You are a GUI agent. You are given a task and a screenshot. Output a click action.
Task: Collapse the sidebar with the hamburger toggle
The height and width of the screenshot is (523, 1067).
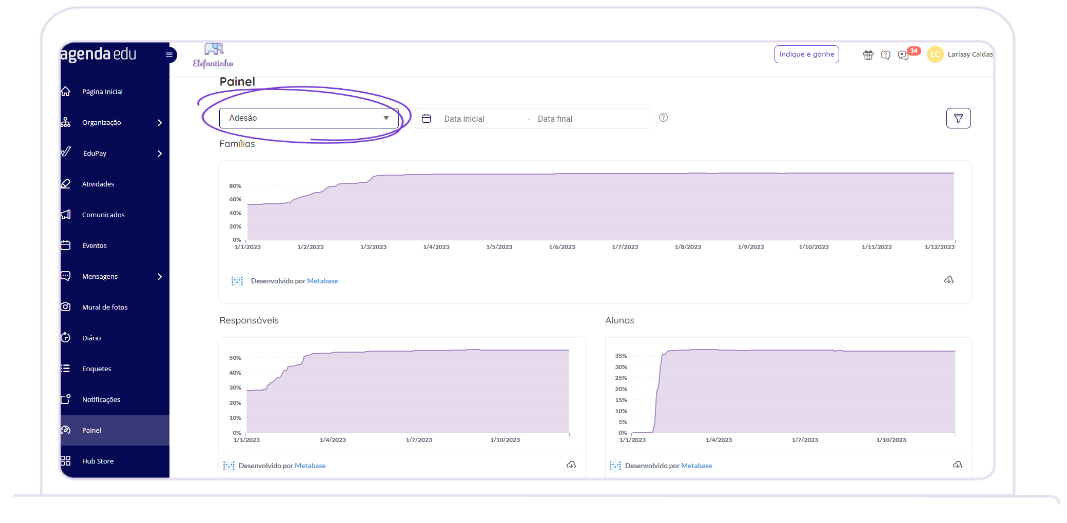(169, 54)
